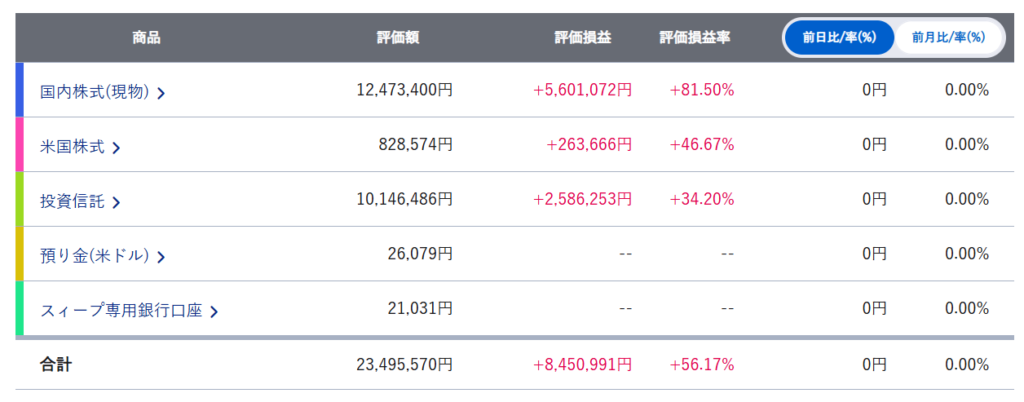Click the chevron beside 預り金(米ドル)

click(161, 256)
